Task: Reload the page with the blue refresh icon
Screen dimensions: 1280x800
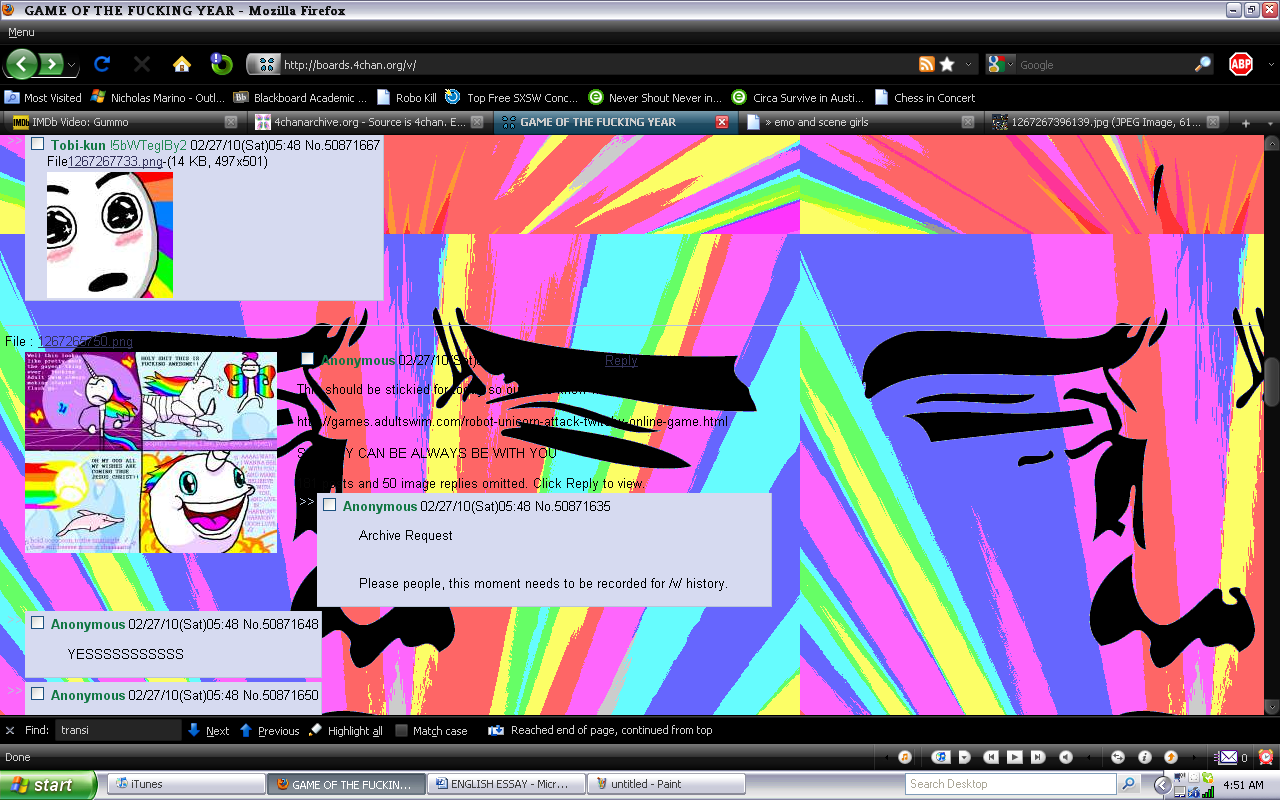Action: pos(101,64)
